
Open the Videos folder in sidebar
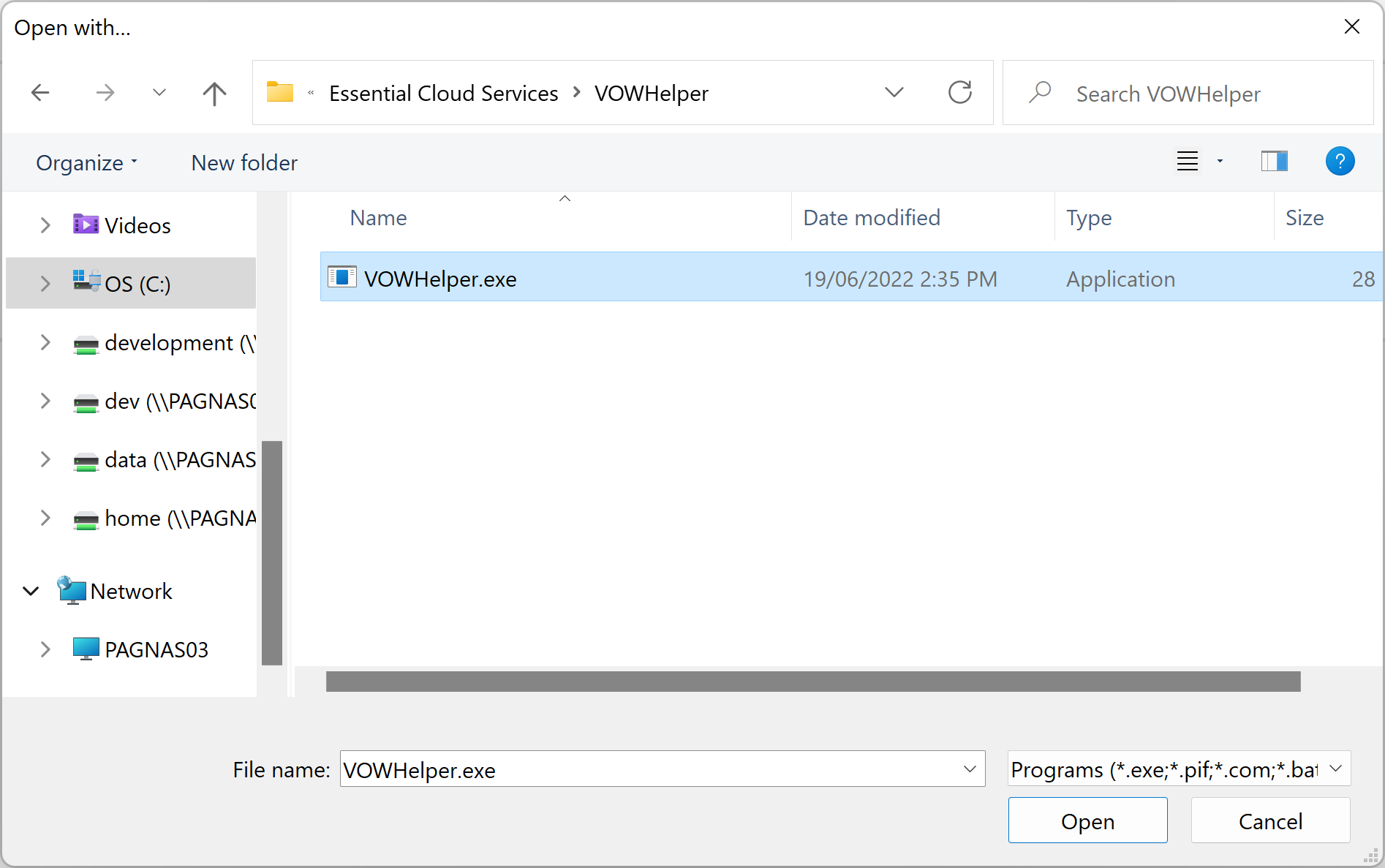(x=137, y=225)
